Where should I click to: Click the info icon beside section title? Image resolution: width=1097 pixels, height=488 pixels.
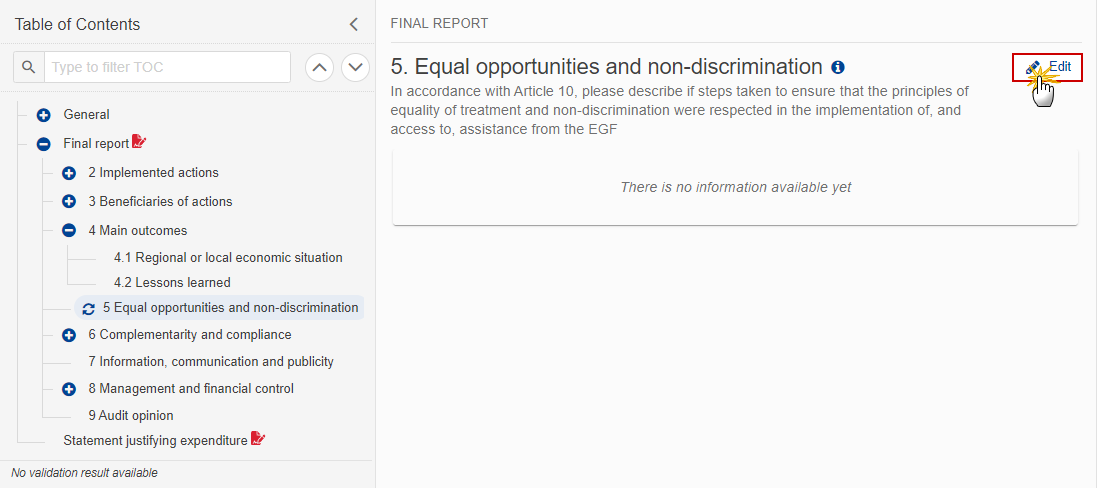point(837,67)
